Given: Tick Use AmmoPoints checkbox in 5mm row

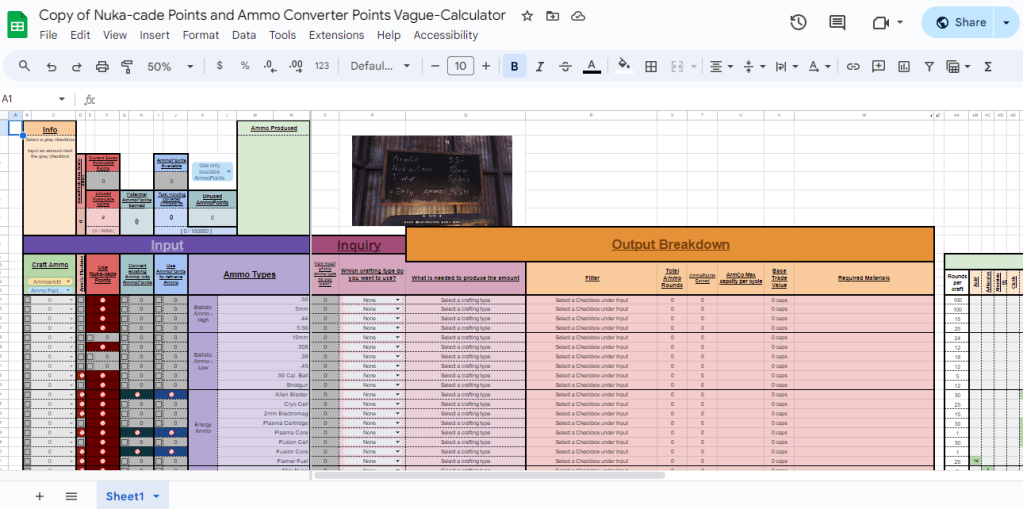Looking at the screenshot, I should (159, 309).
